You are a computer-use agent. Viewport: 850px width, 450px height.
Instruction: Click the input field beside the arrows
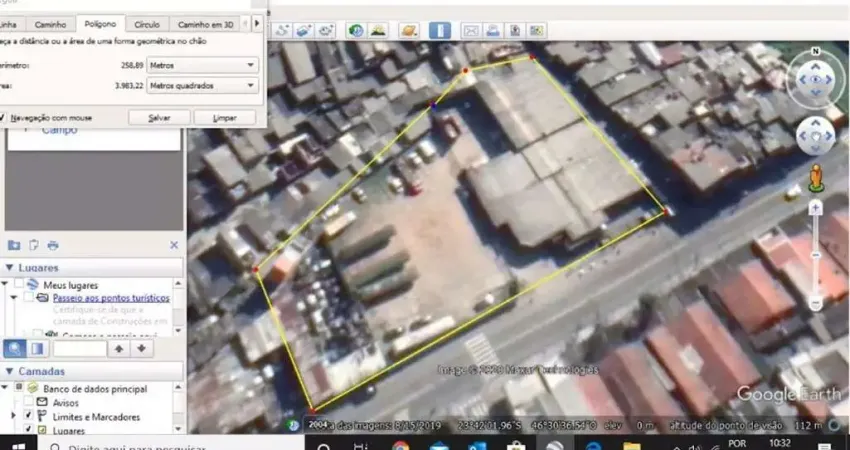click(x=80, y=349)
